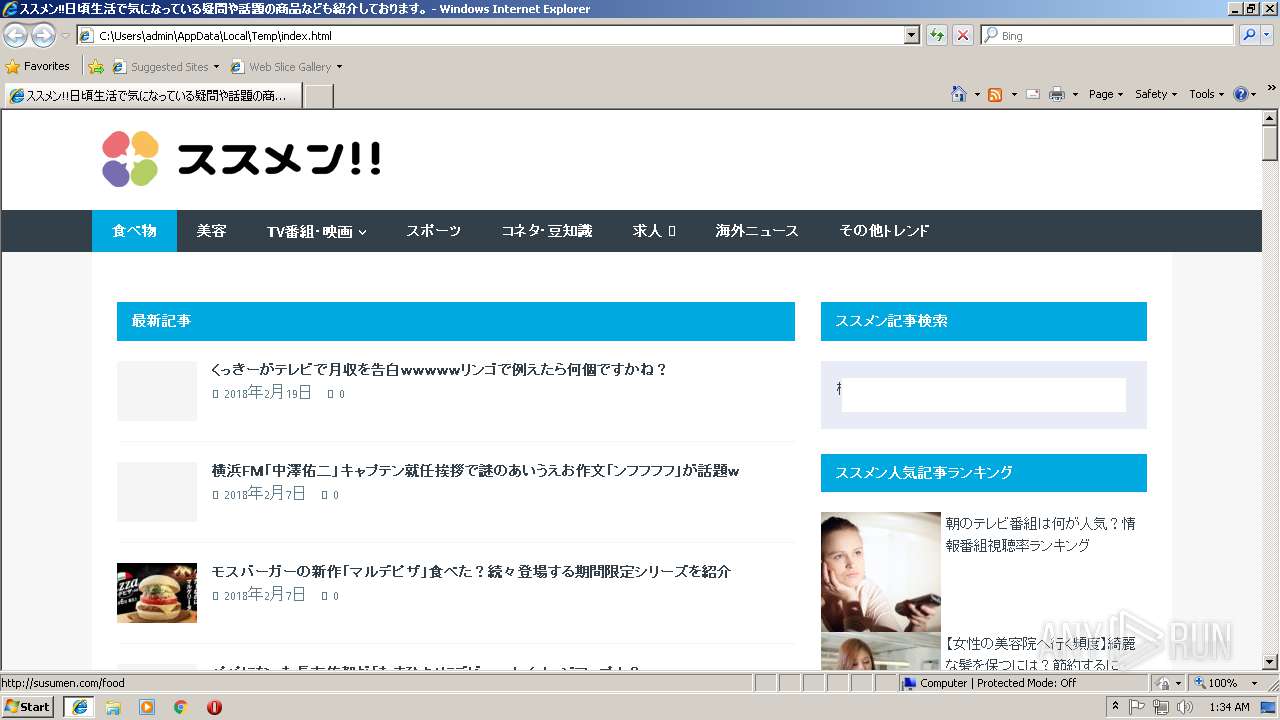Viewport: 1280px width, 720px height.
Task: Click the Print icon
Action: click(x=1057, y=94)
